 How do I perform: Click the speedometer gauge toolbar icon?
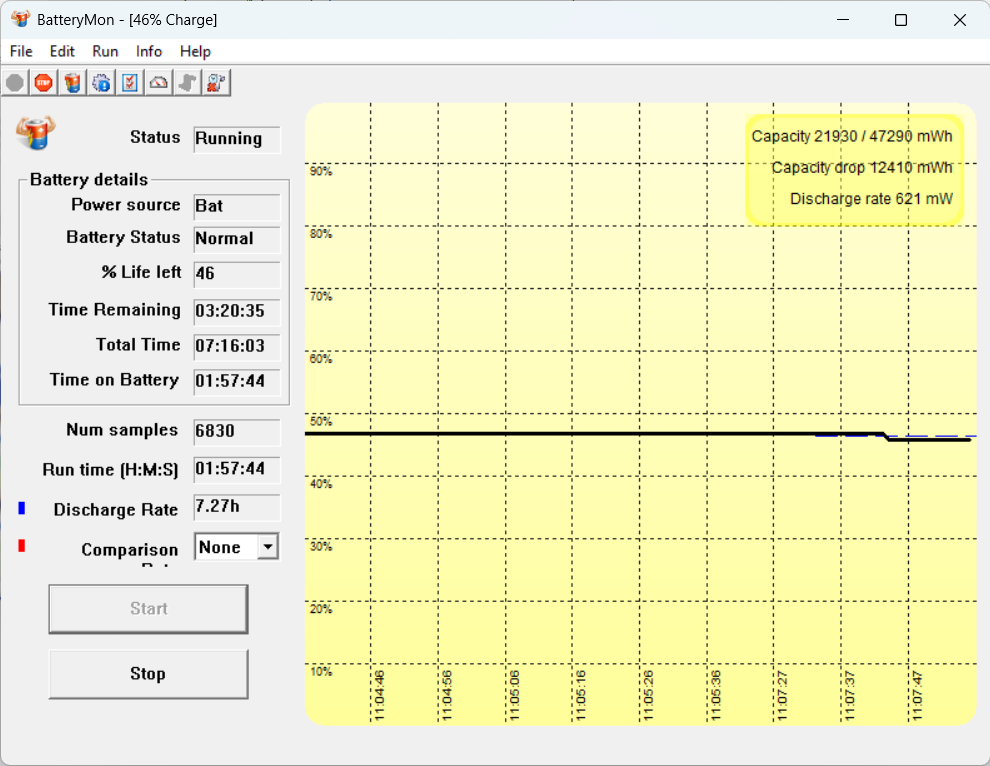pyautogui.click(x=158, y=83)
